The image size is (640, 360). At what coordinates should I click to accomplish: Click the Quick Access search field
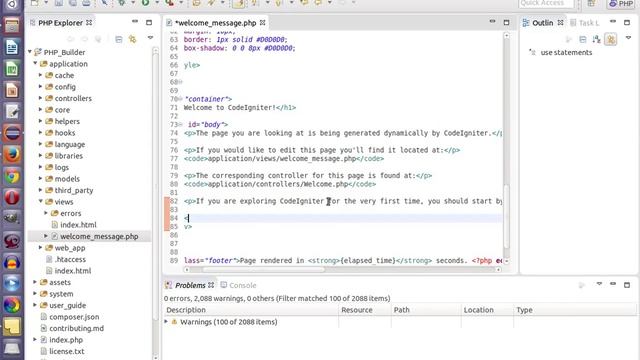546,3
